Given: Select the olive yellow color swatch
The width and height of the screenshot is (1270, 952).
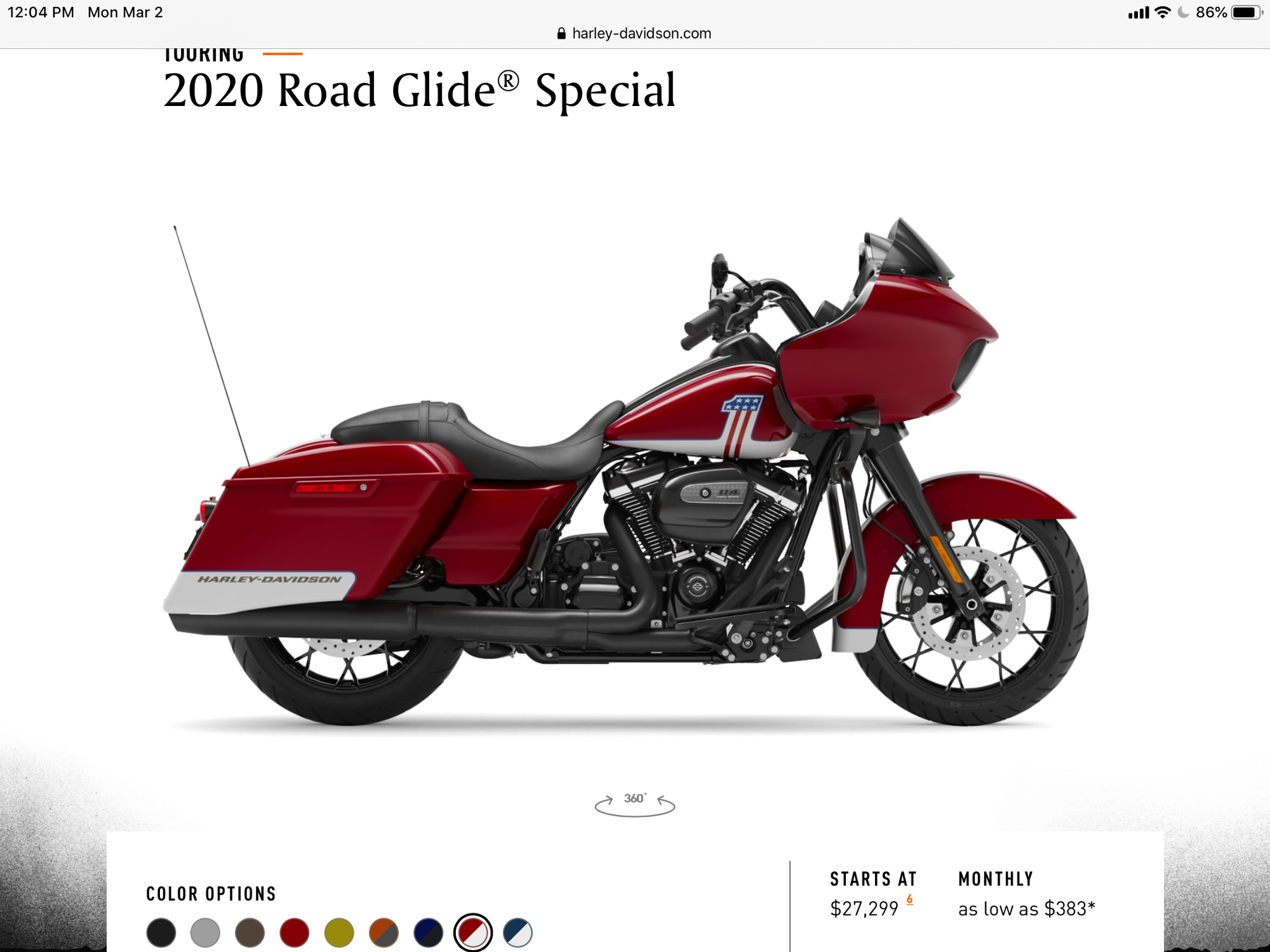Looking at the screenshot, I should [x=339, y=933].
